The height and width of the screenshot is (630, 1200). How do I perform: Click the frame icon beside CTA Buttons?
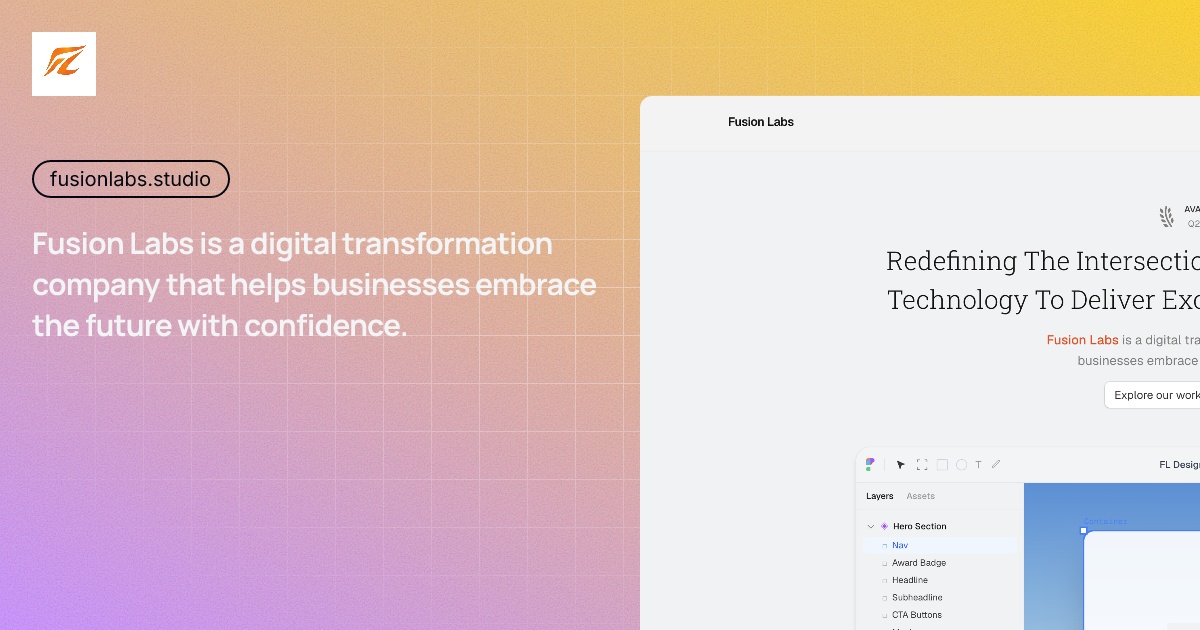tap(884, 615)
